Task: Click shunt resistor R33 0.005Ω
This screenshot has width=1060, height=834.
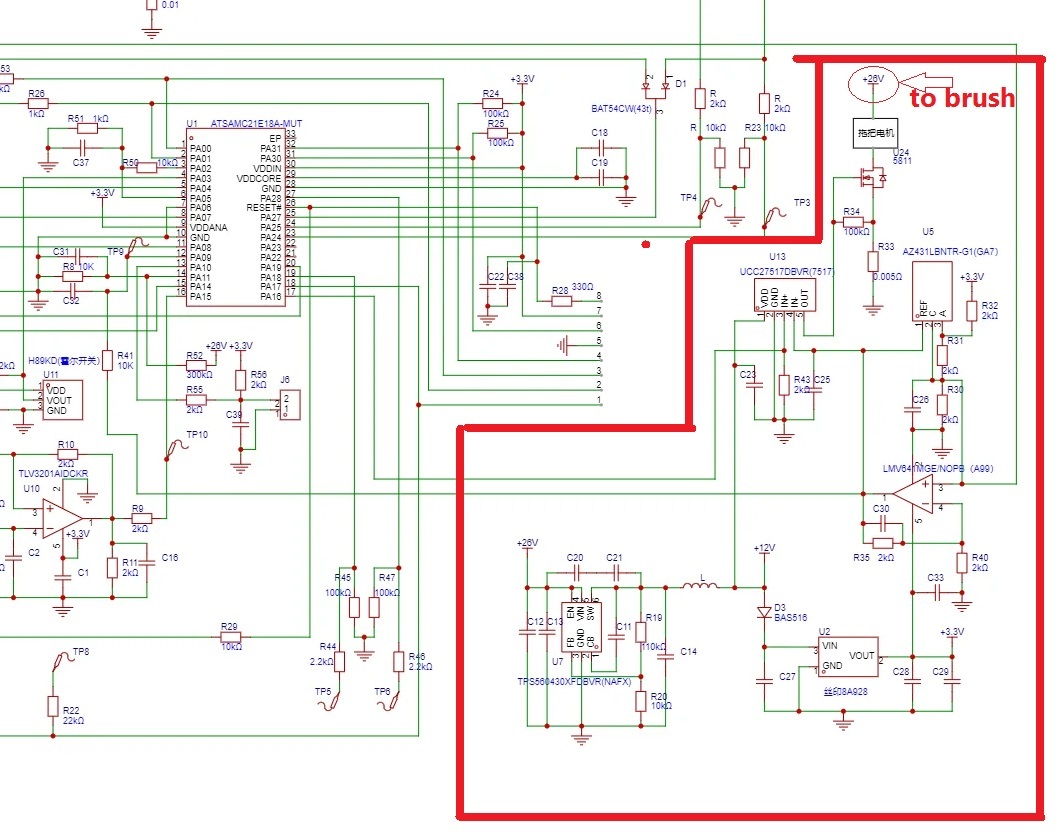Action: point(873,262)
